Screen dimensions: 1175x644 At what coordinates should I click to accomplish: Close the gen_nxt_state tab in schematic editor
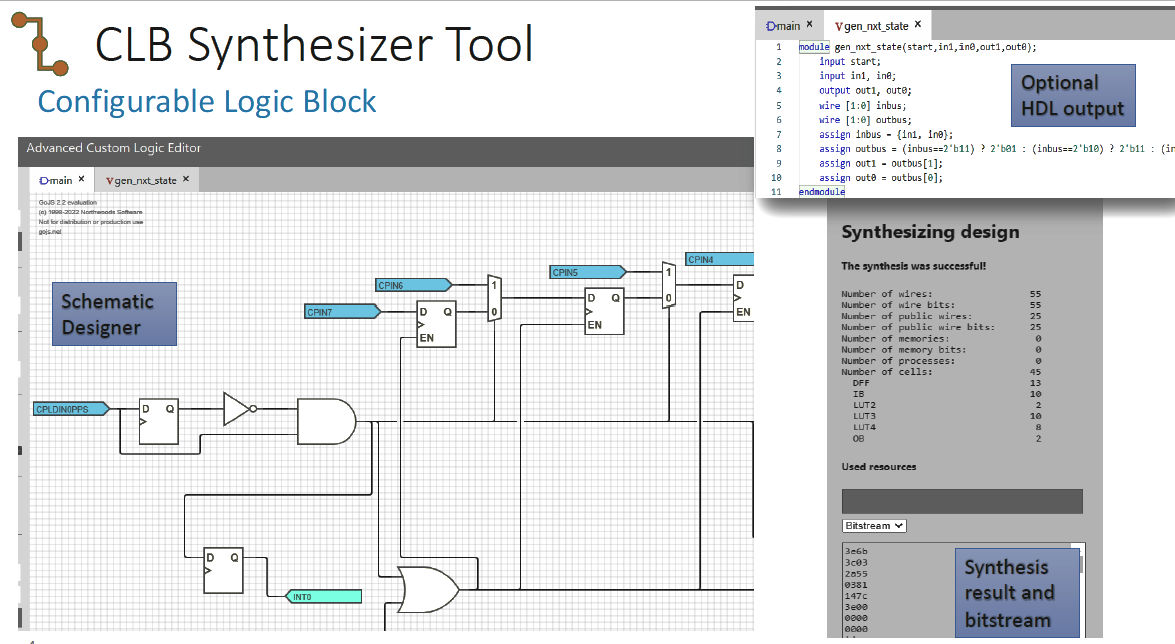tap(186, 180)
